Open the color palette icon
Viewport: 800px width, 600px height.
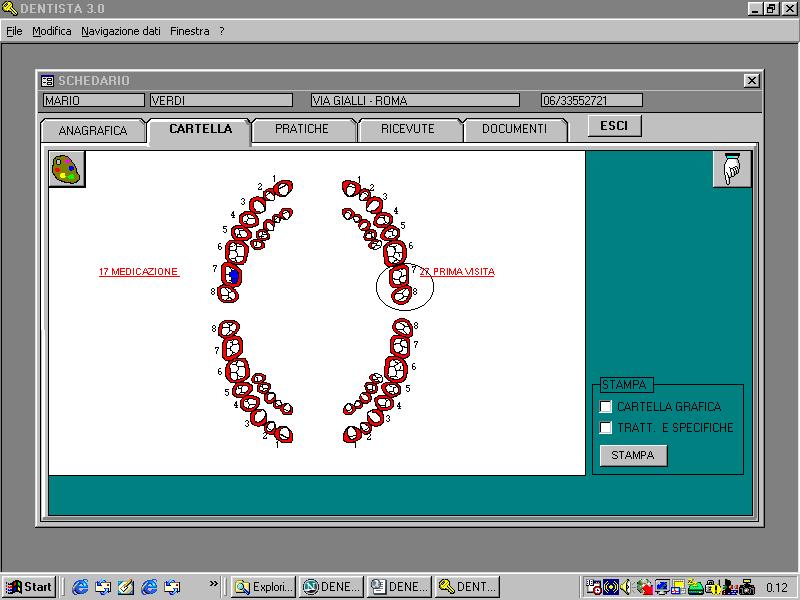click(67, 169)
